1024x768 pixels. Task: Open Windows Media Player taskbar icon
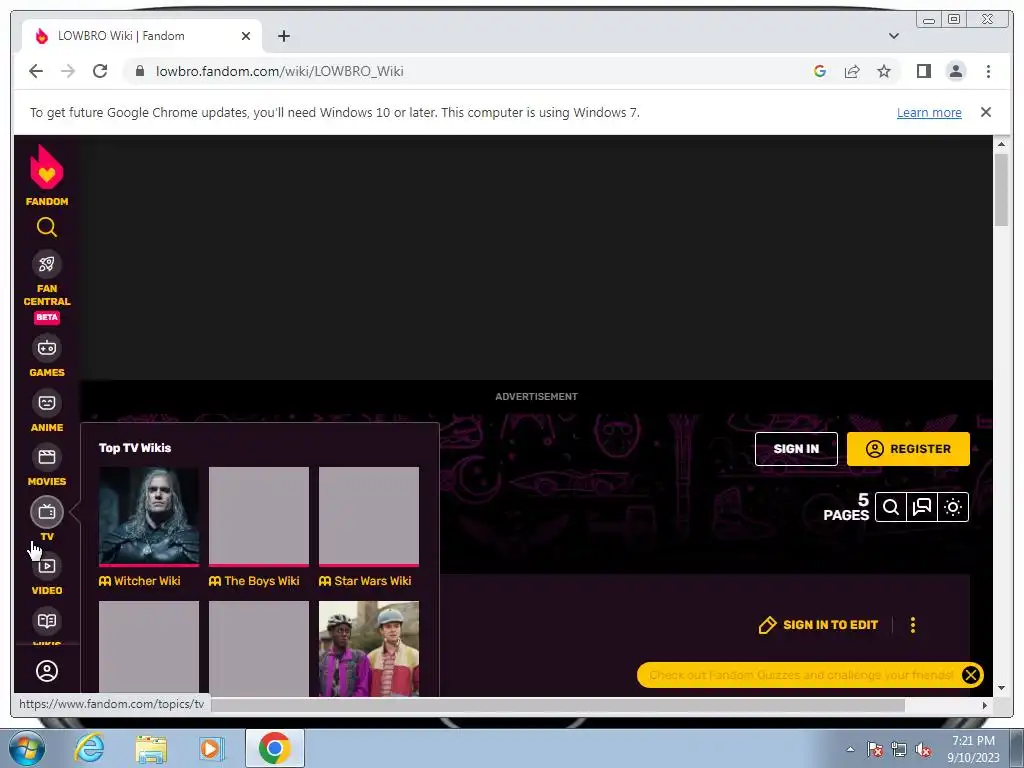click(211, 748)
